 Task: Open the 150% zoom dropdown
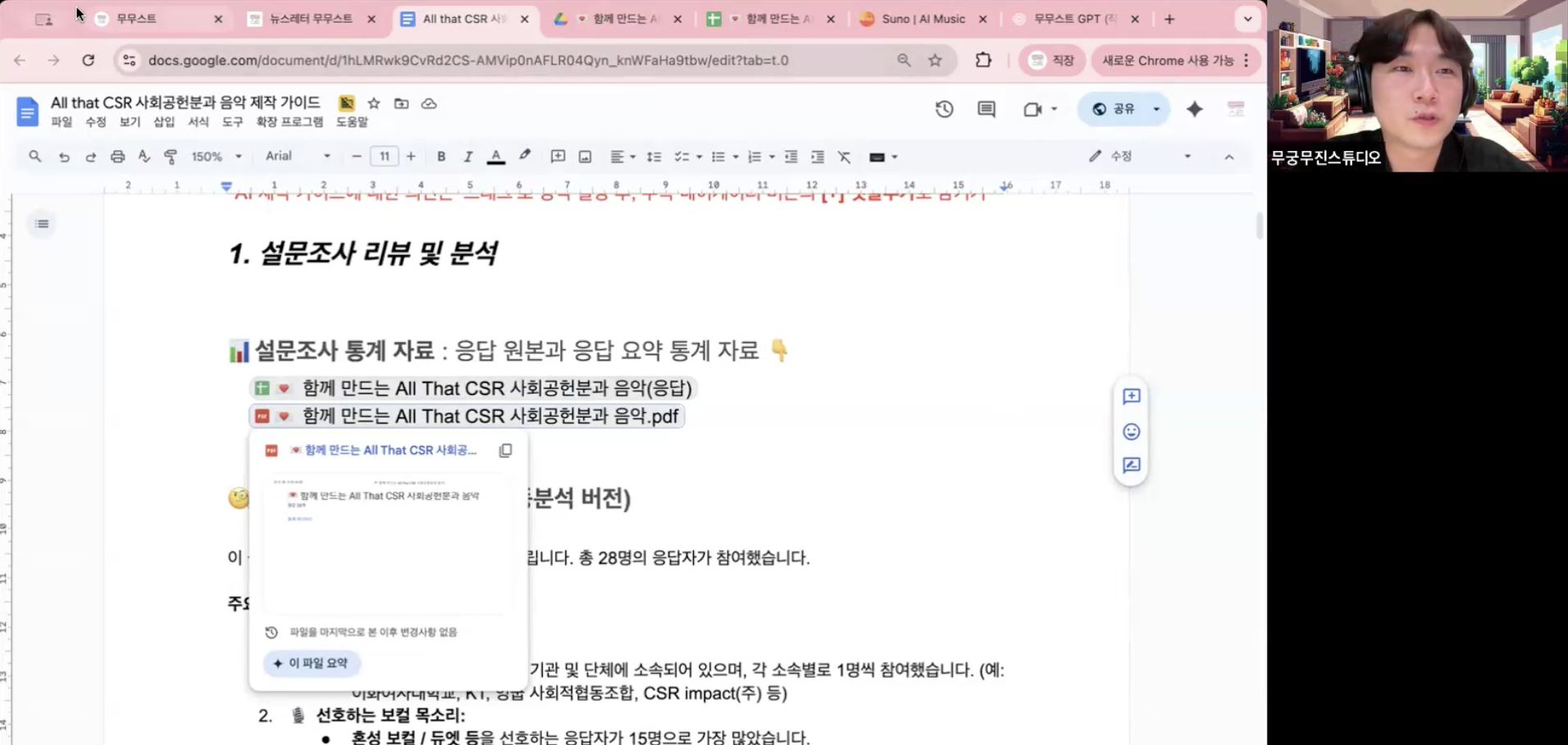click(x=216, y=157)
